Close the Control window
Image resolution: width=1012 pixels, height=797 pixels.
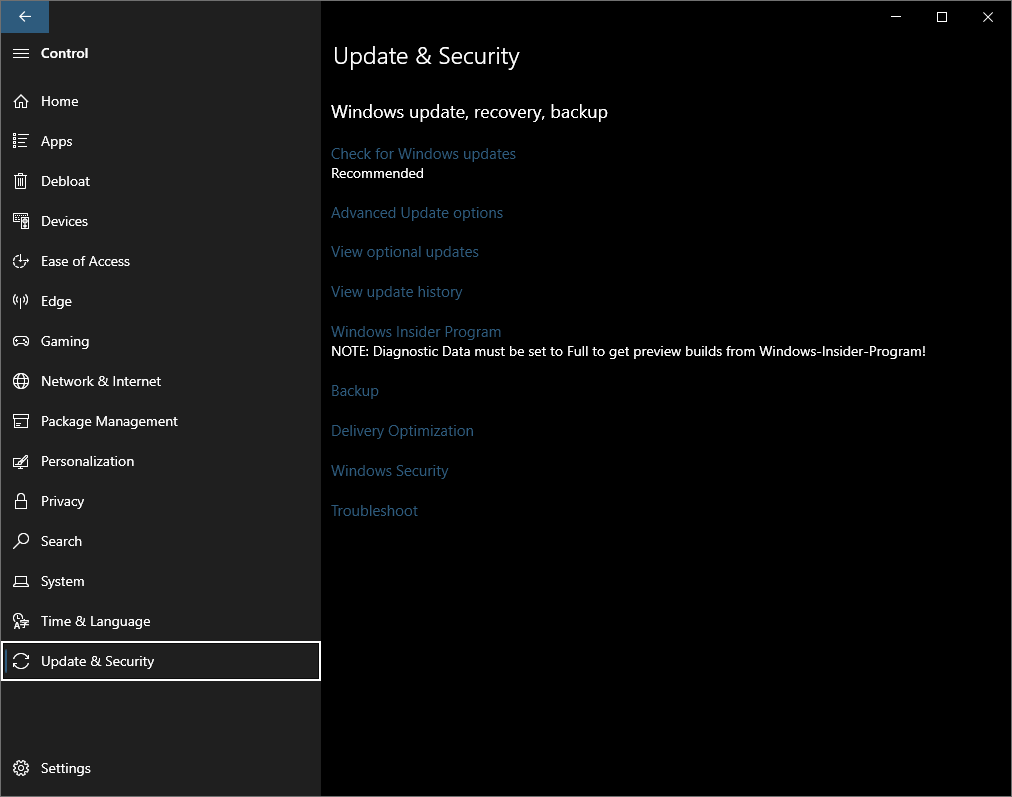pos(987,17)
